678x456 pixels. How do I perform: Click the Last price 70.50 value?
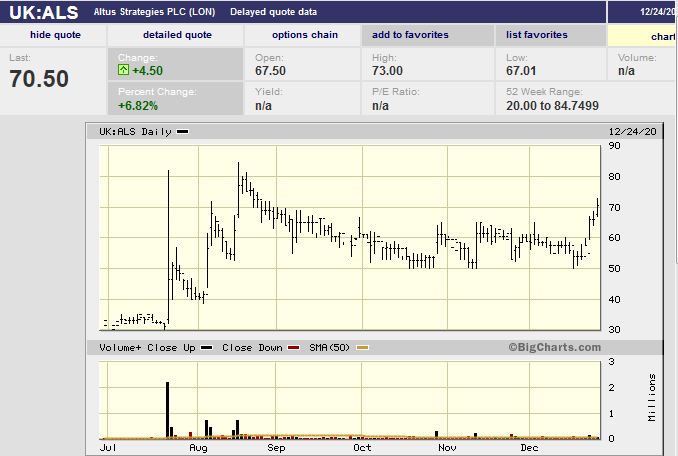tap(39, 80)
